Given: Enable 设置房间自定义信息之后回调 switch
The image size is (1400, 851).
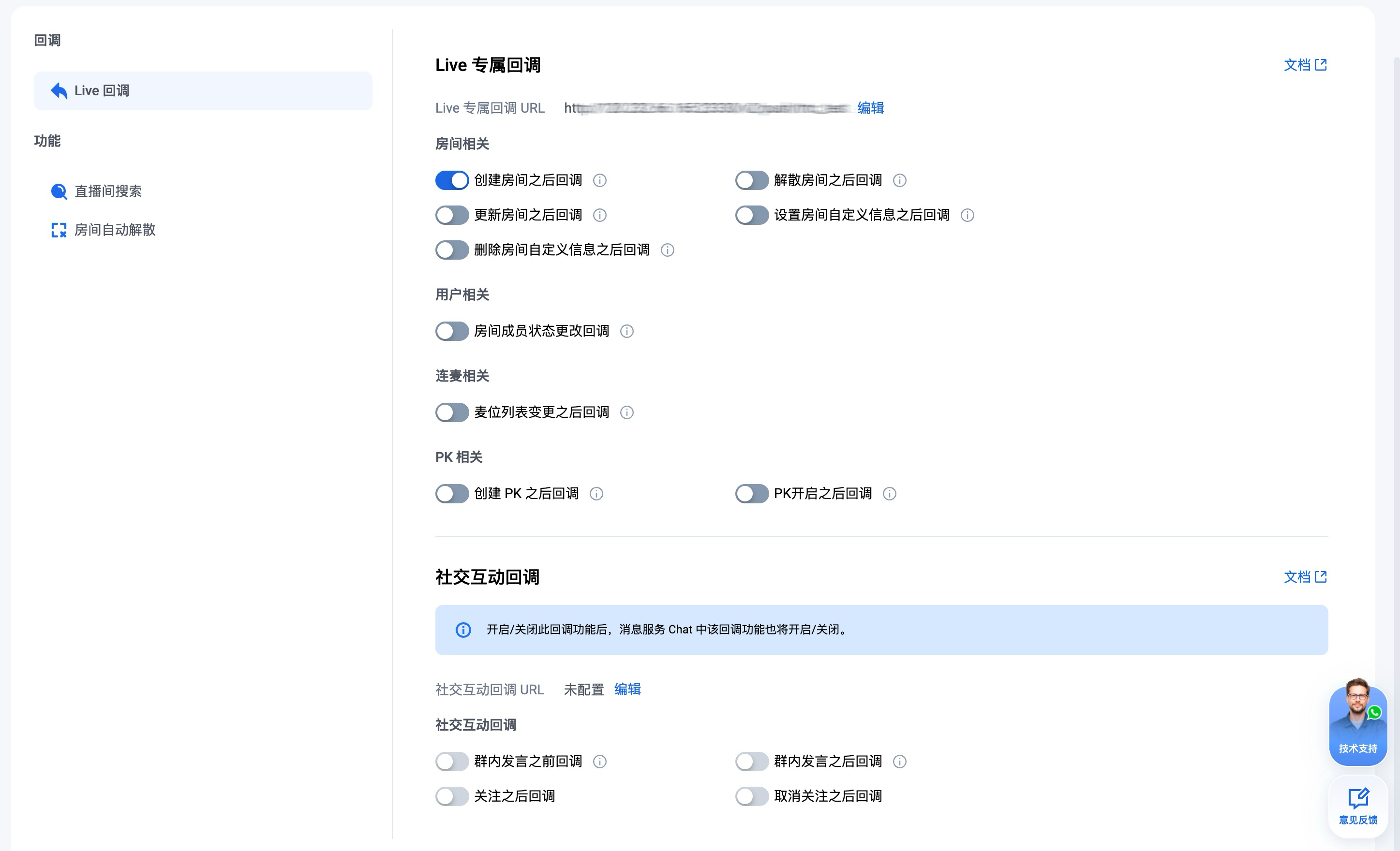Looking at the screenshot, I should (752, 215).
